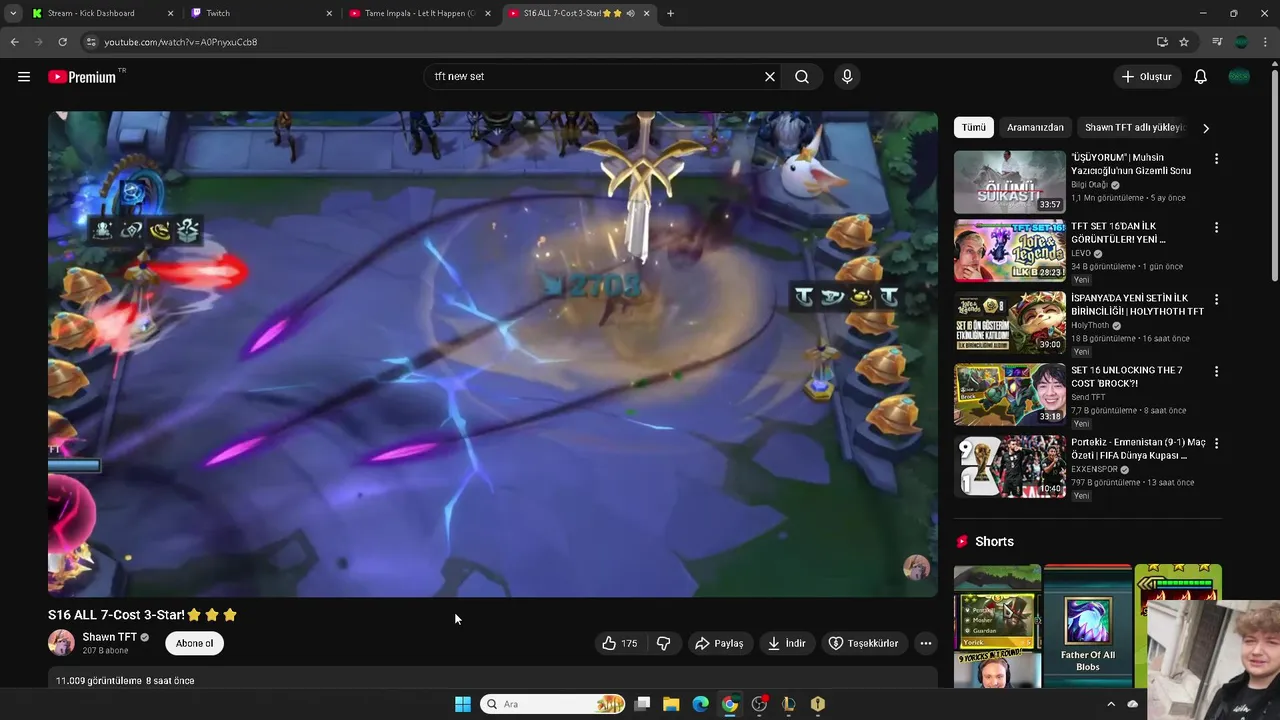Open a new browser tab
The height and width of the screenshot is (720, 1280).
tap(670, 13)
